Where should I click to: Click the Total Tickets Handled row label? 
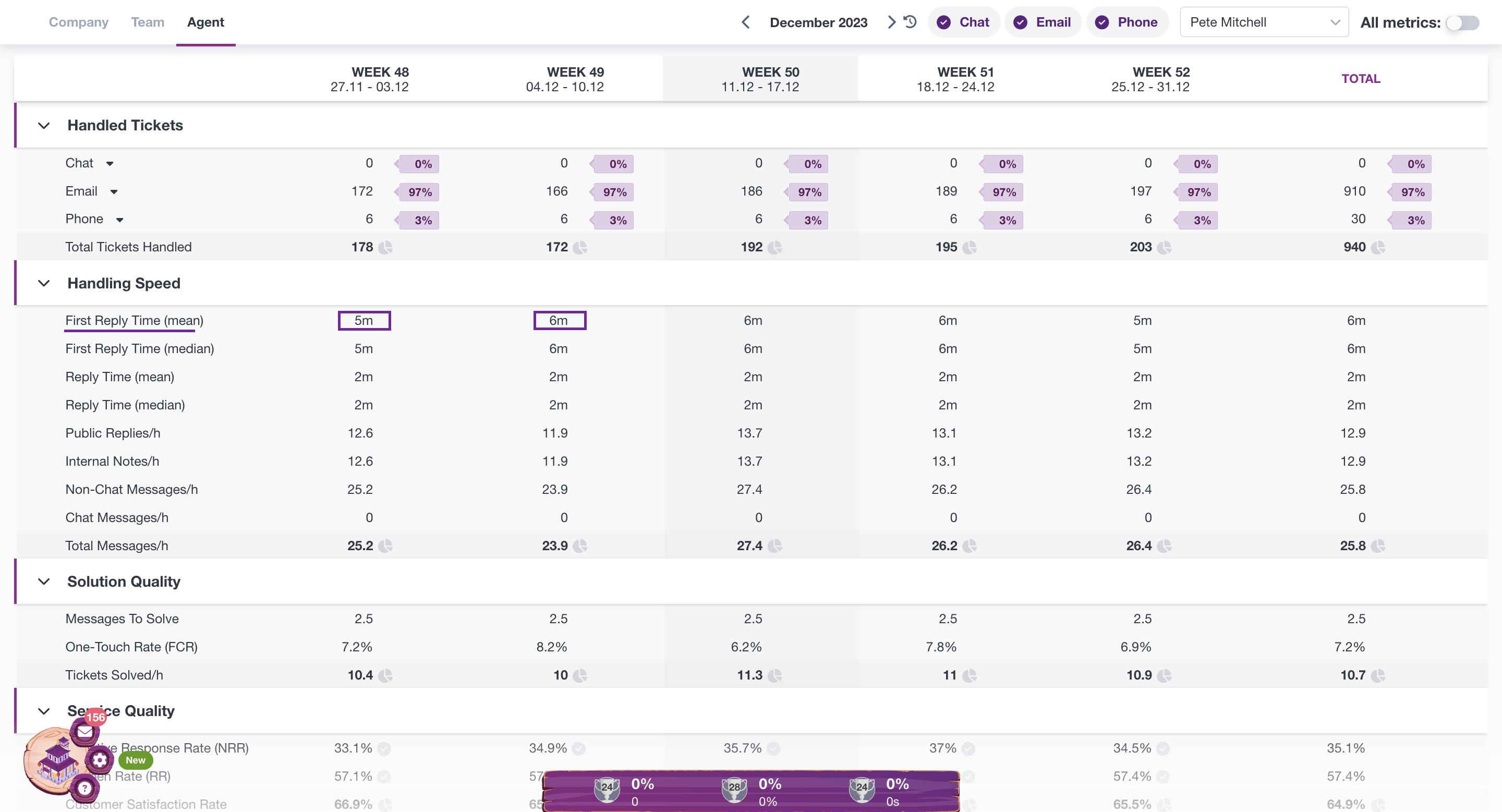click(x=128, y=247)
